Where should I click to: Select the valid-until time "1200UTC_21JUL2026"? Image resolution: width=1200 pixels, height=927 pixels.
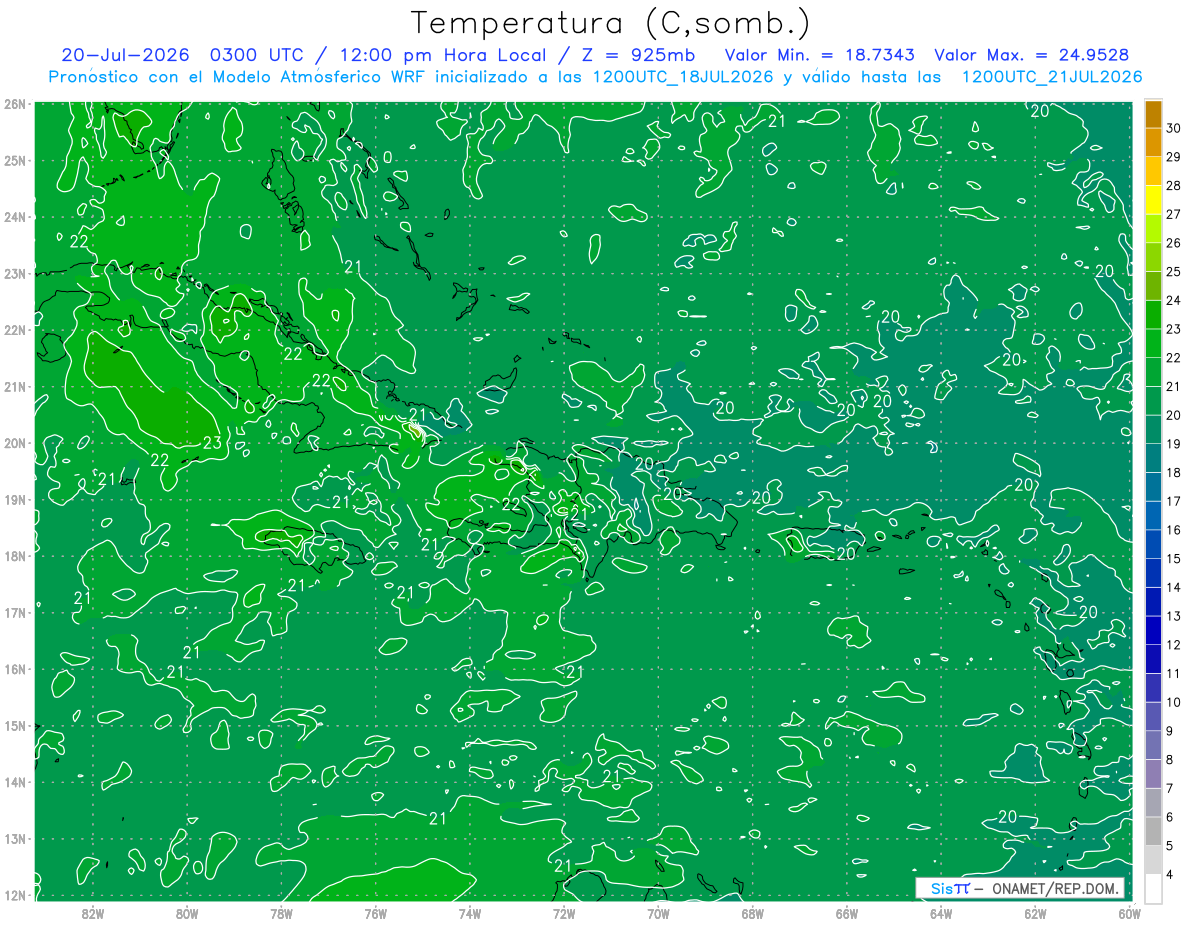[1052, 77]
